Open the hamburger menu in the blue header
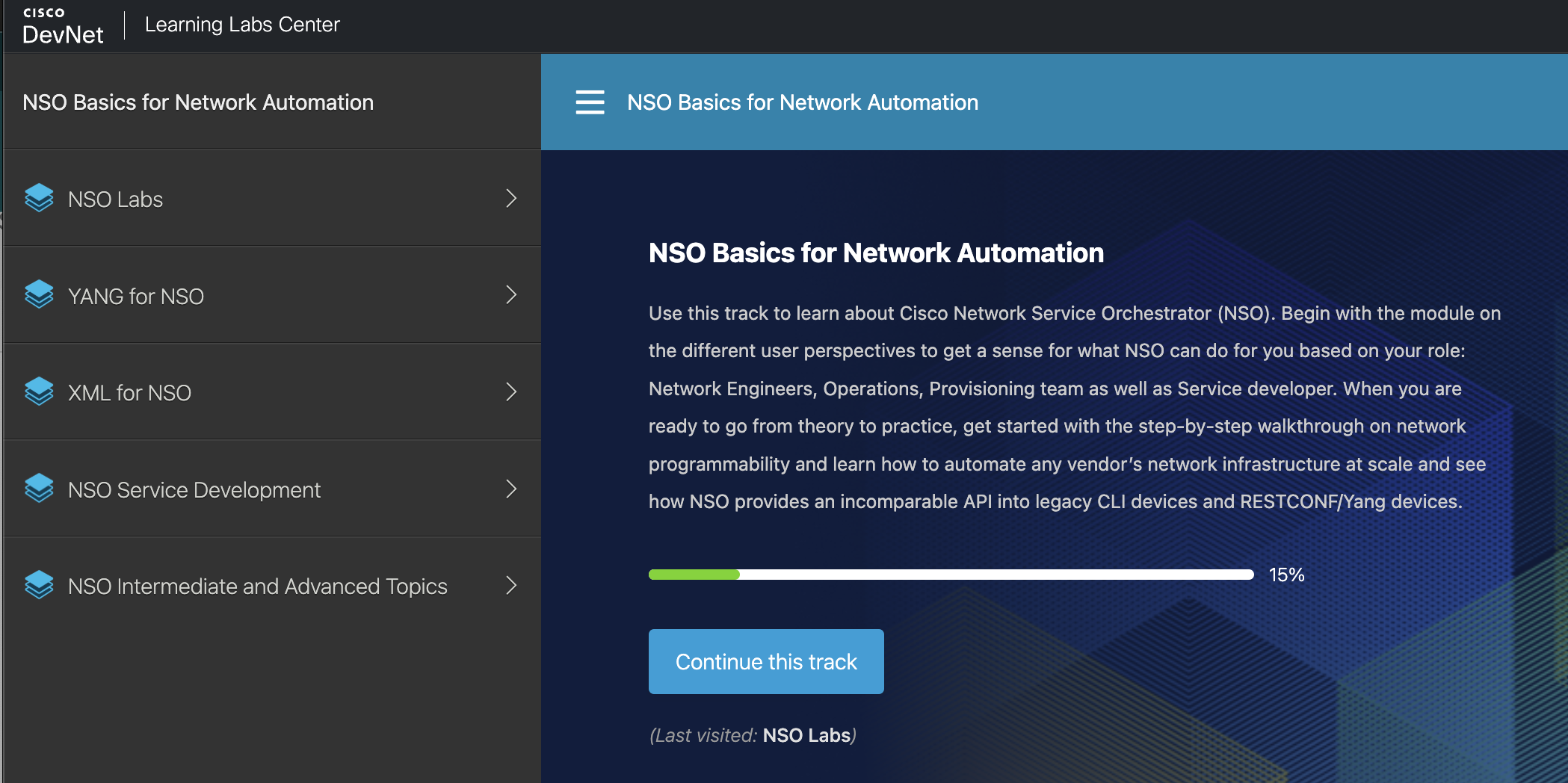1568x783 pixels. pyautogui.click(x=590, y=102)
